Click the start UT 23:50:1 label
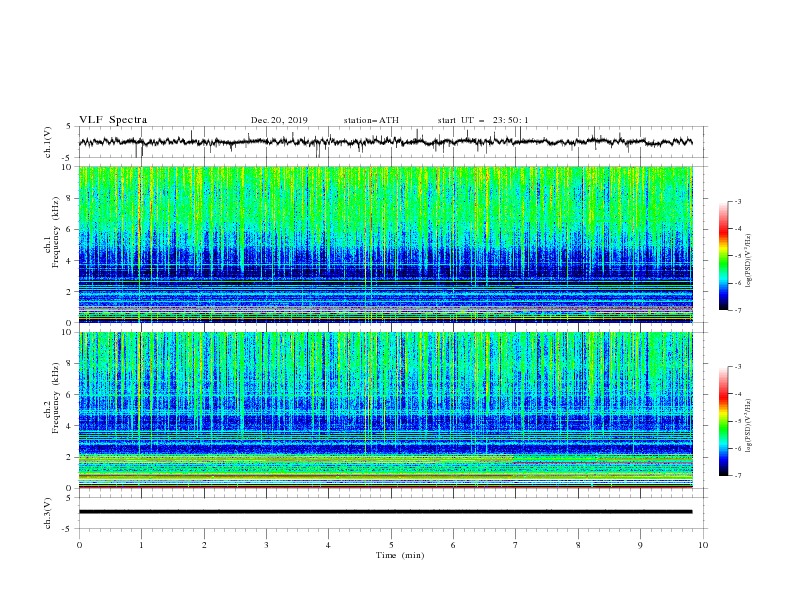792x612 pixels. tap(483, 120)
